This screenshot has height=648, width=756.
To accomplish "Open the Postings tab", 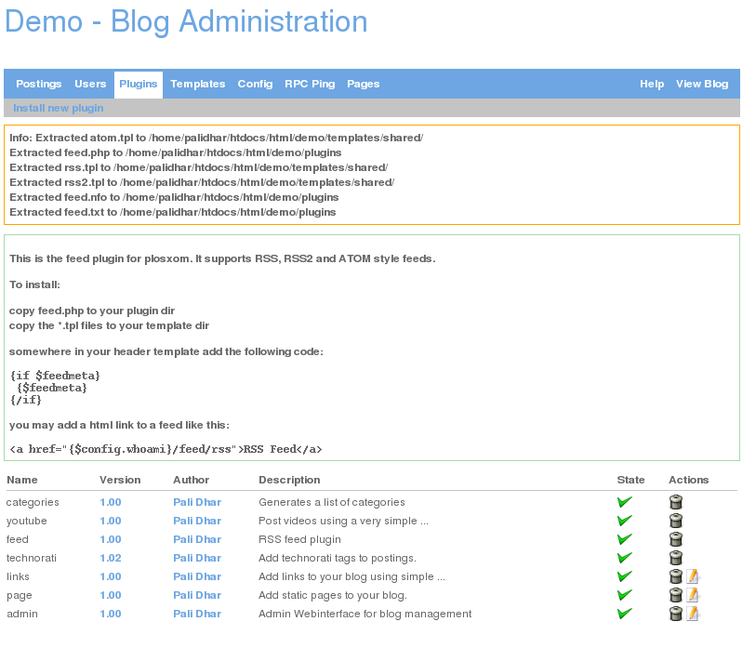I will 39,84.
